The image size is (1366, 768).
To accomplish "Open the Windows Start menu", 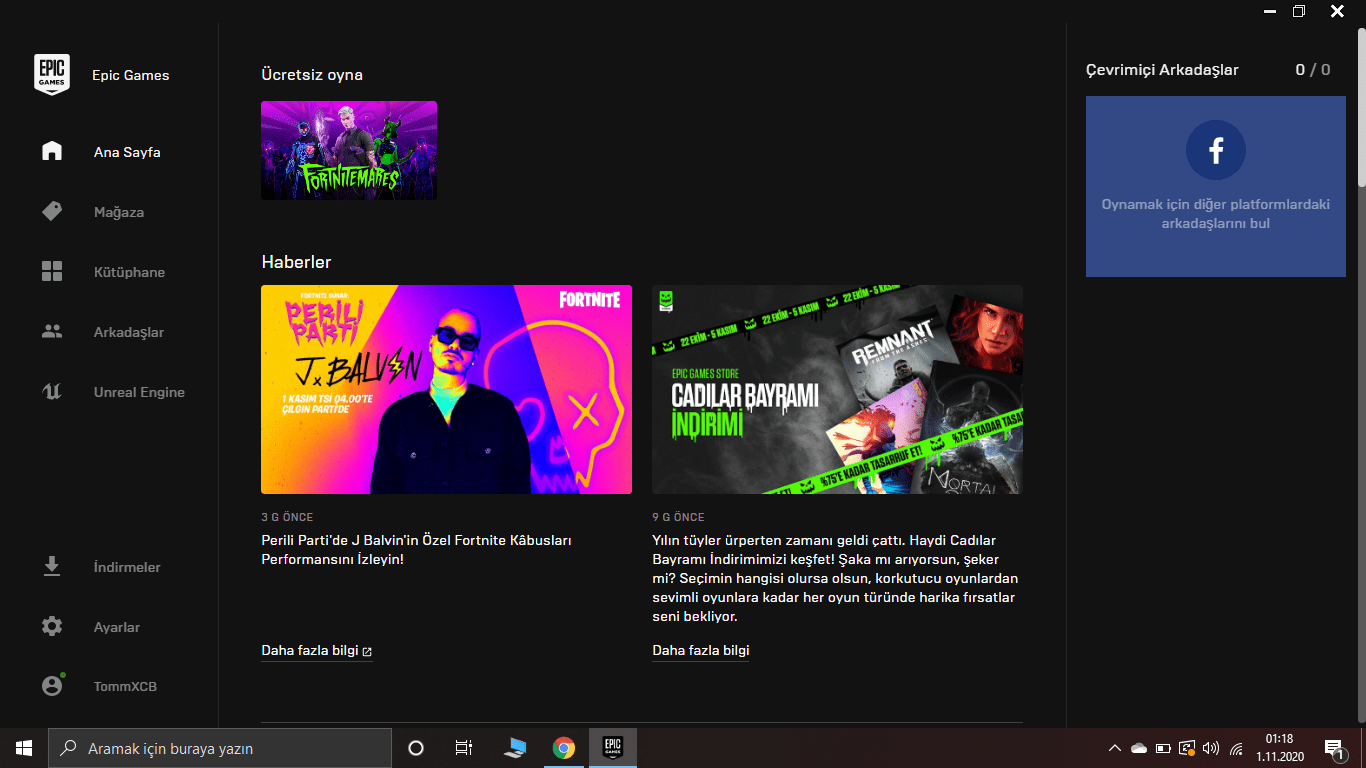I will 24,748.
